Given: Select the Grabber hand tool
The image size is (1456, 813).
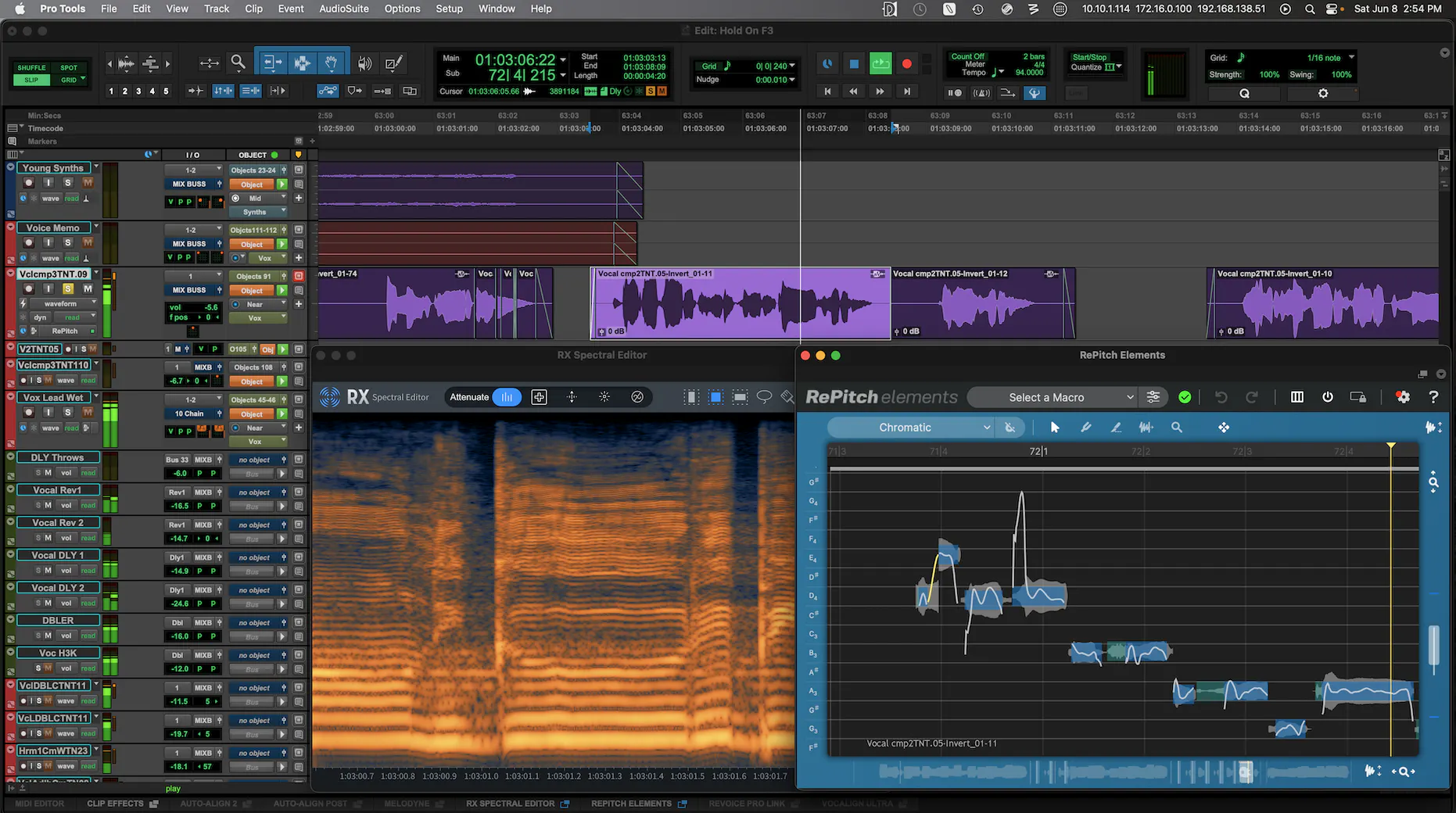Looking at the screenshot, I should (331, 63).
